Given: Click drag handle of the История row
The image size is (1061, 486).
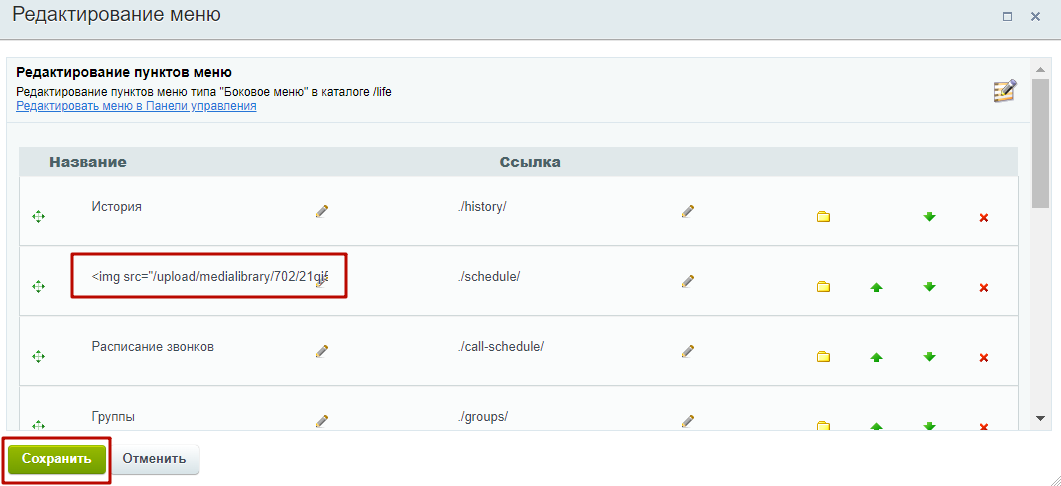Looking at the screenshot, I should [x=39, y=216].
